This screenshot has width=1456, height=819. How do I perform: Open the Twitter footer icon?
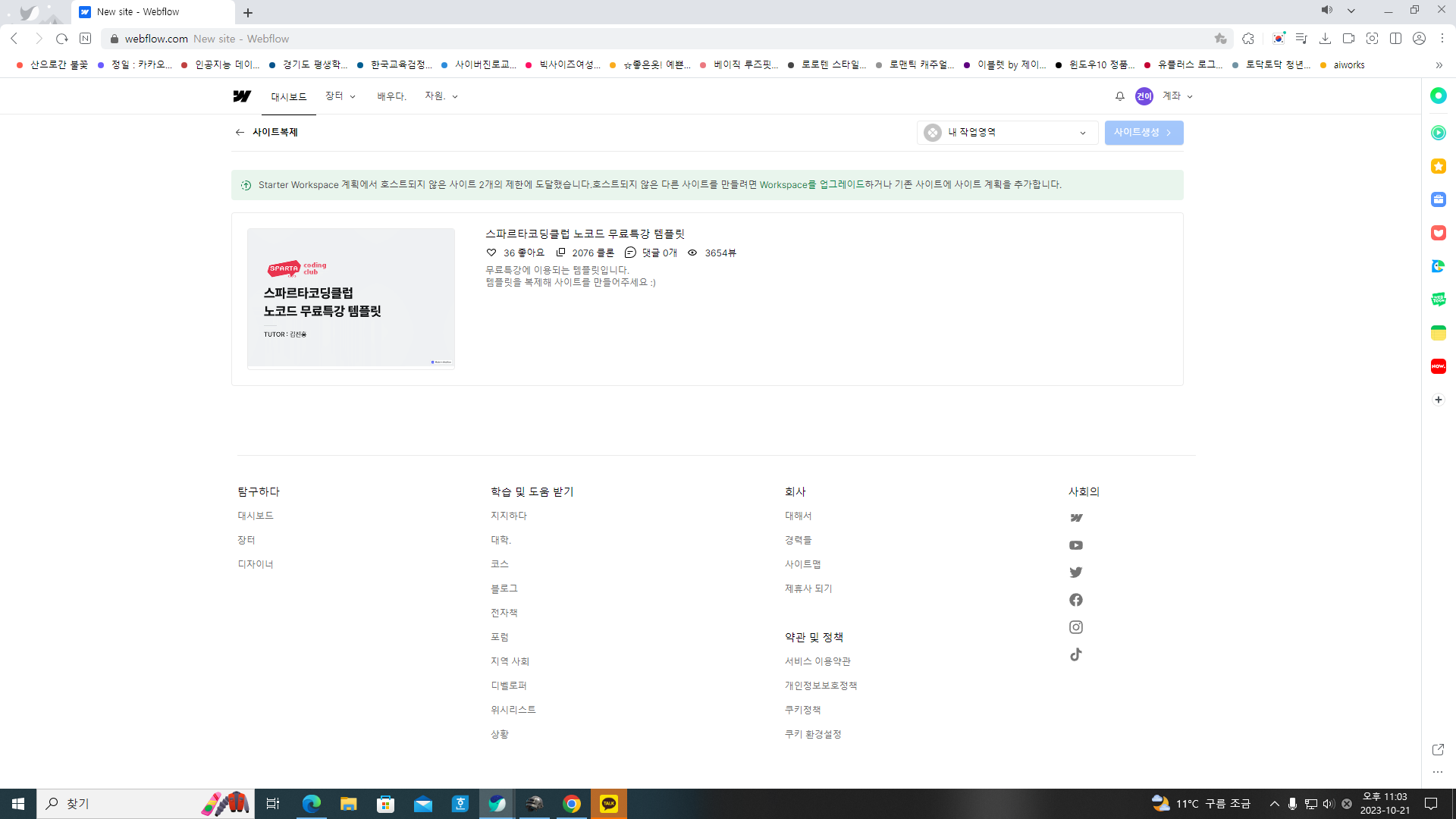pyautogui.click(x=1076, y=573)
